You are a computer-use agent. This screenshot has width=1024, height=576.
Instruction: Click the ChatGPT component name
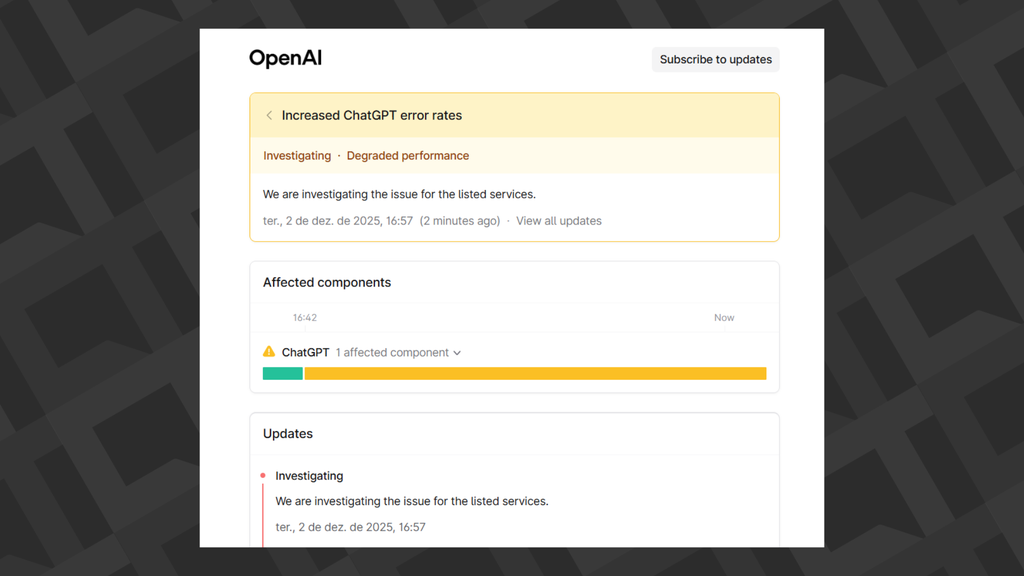(305, 353)
